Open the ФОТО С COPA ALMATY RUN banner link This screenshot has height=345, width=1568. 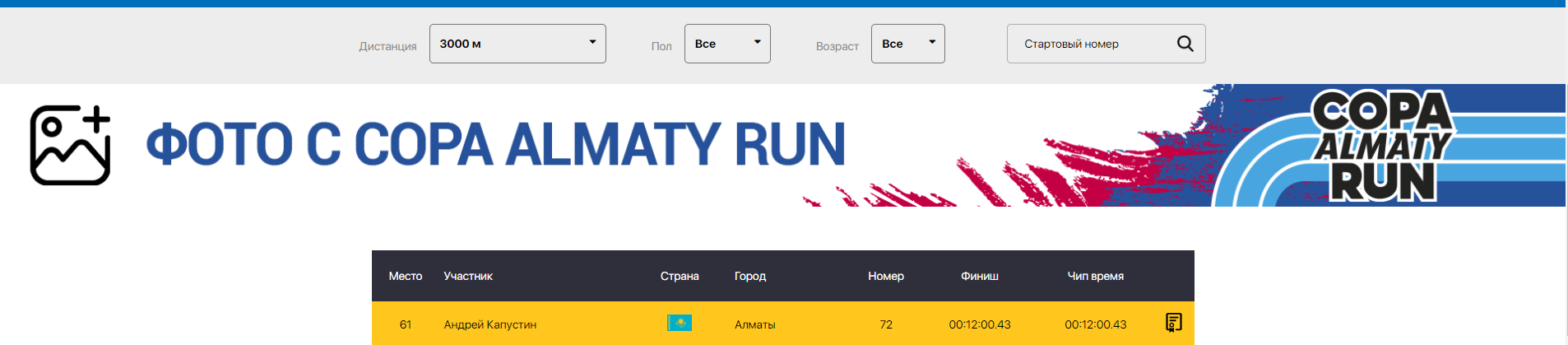pyautogui.click(x=495, y=145)
